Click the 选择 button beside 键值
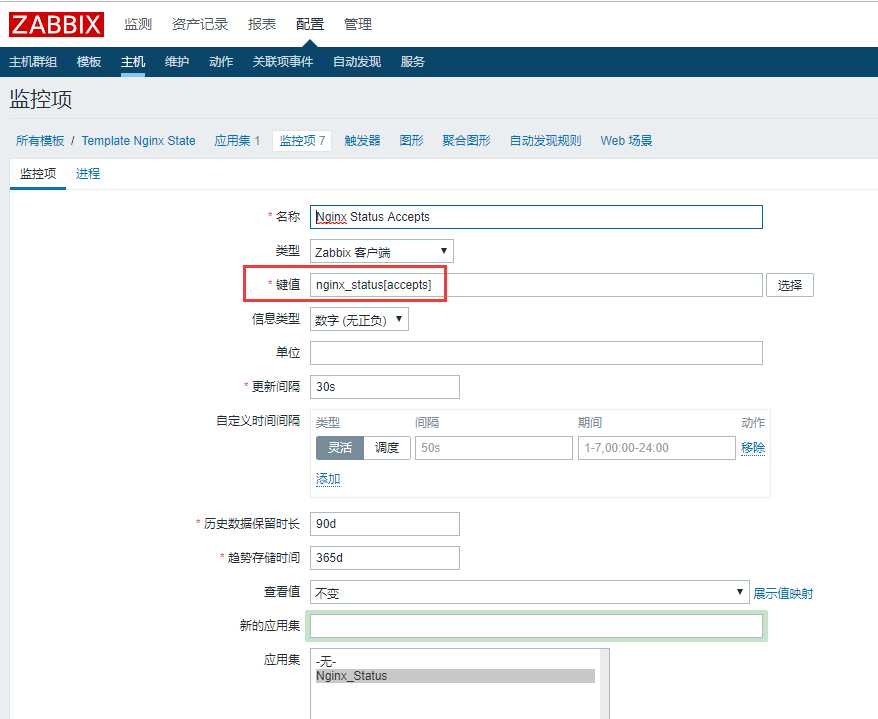The width and height of the screenshot is (878, 719). click(x=790, y=285)
